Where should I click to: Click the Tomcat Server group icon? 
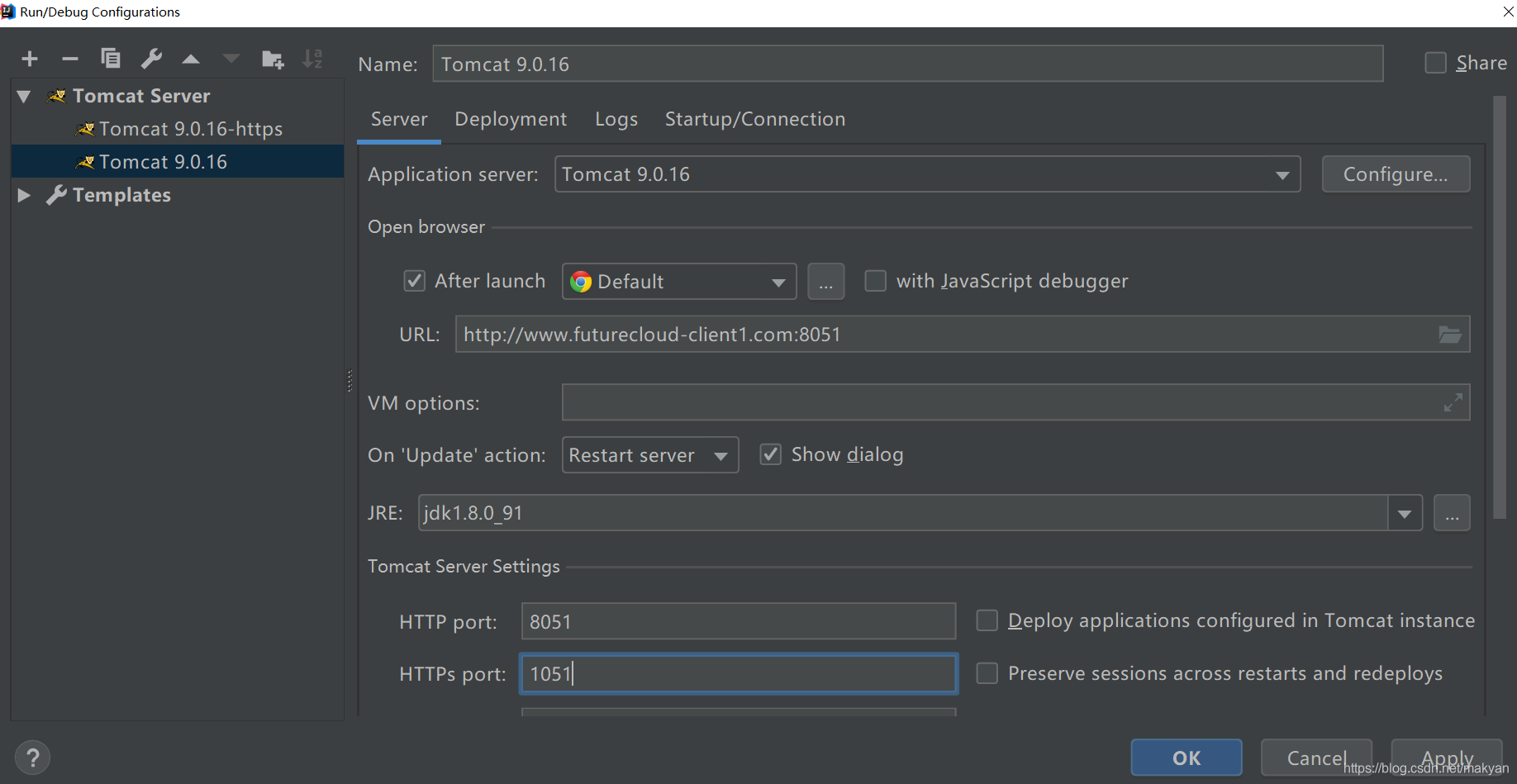(56, 97)
